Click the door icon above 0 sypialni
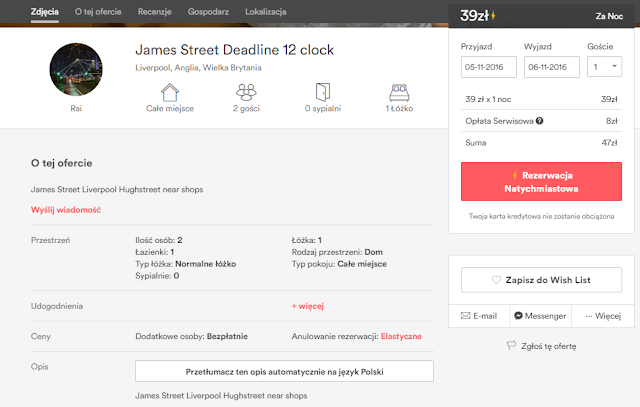640x407 pixels. point(321,93)
